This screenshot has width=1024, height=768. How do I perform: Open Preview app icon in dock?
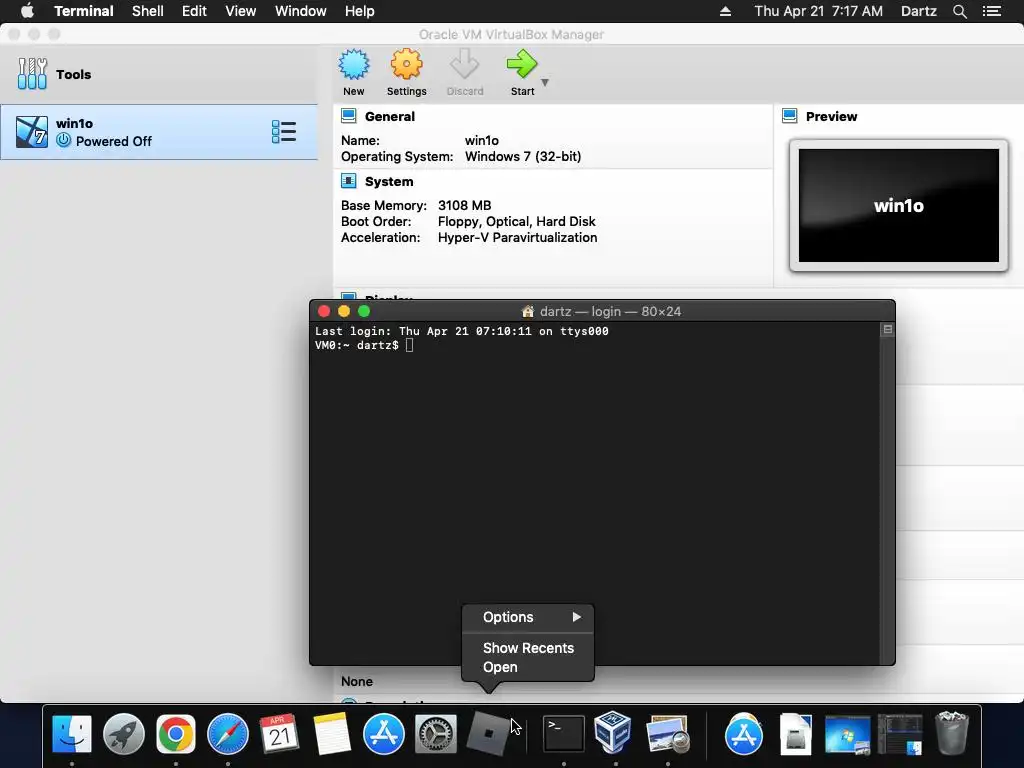pyautogui.click(x=667, y=733)
